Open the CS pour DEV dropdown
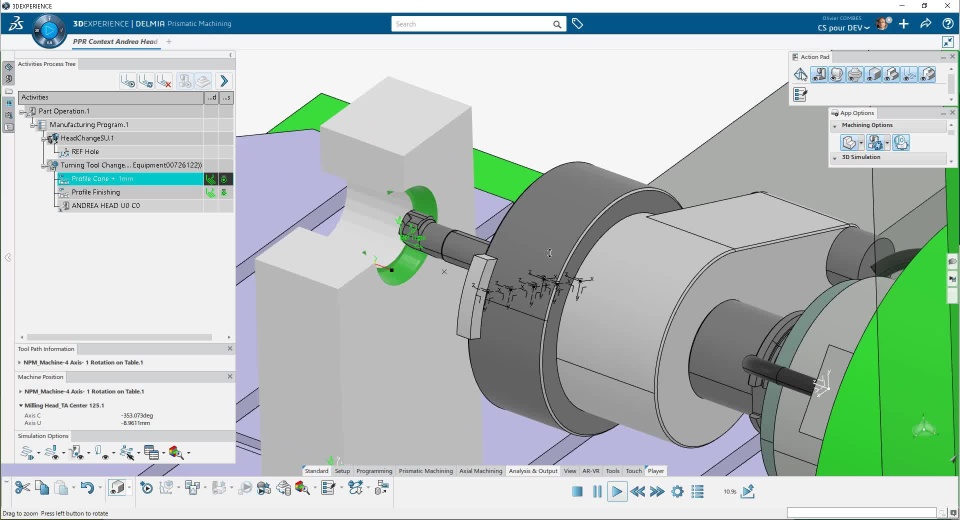Screen dimensions: 960x520 [x=843, y=28]
